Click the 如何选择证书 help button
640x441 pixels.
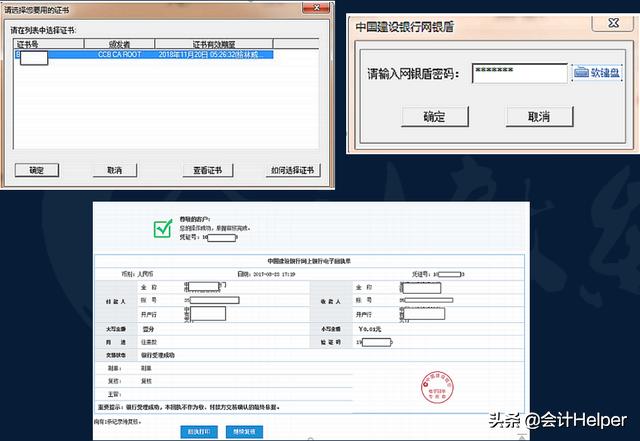click(x=293, y=170)
